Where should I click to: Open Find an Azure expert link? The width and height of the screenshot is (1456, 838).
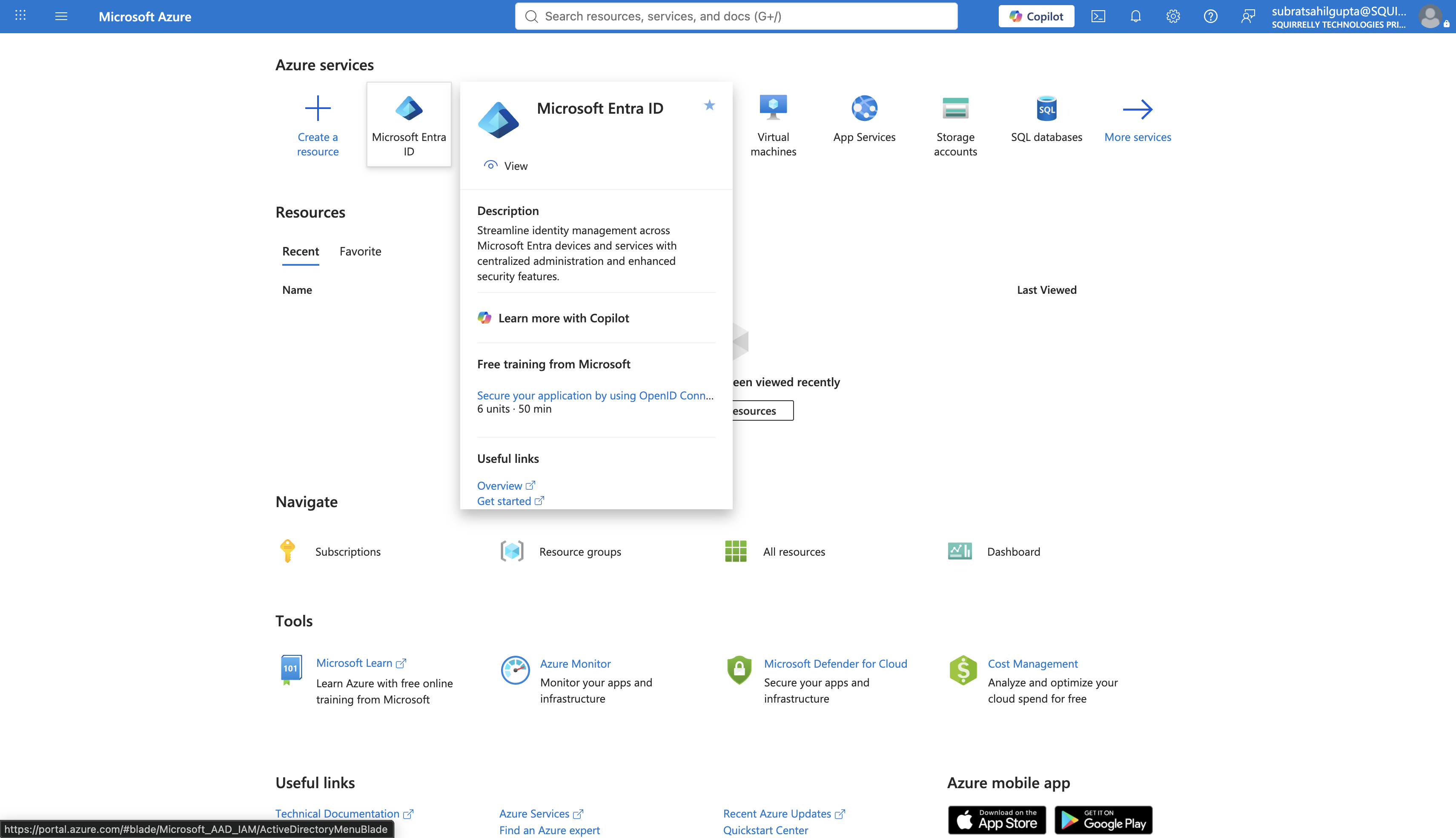549,830
